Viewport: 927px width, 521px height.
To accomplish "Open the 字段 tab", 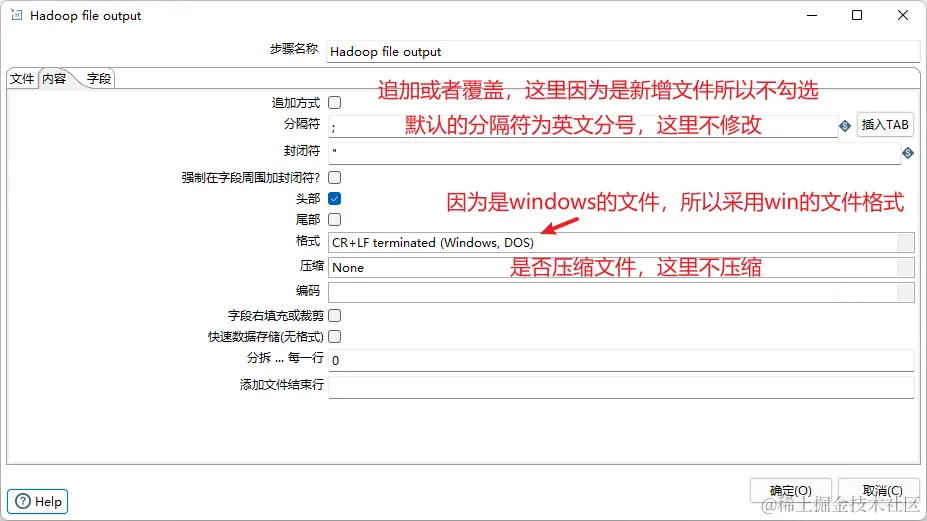I will click(98, 79).
